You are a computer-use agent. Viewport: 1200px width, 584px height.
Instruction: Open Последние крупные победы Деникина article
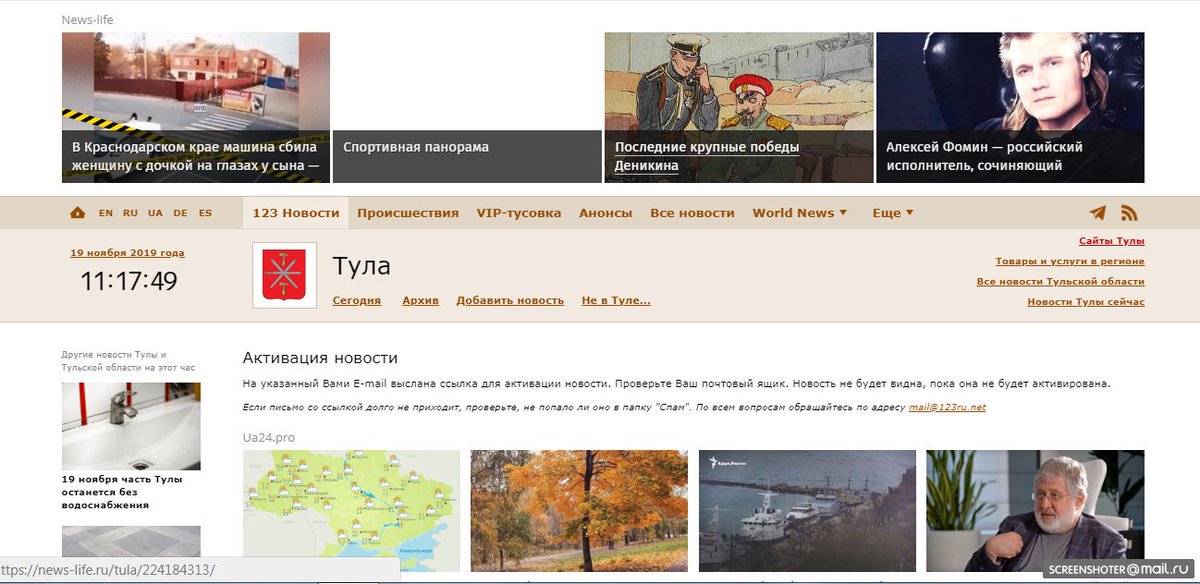tap(739, 107)
